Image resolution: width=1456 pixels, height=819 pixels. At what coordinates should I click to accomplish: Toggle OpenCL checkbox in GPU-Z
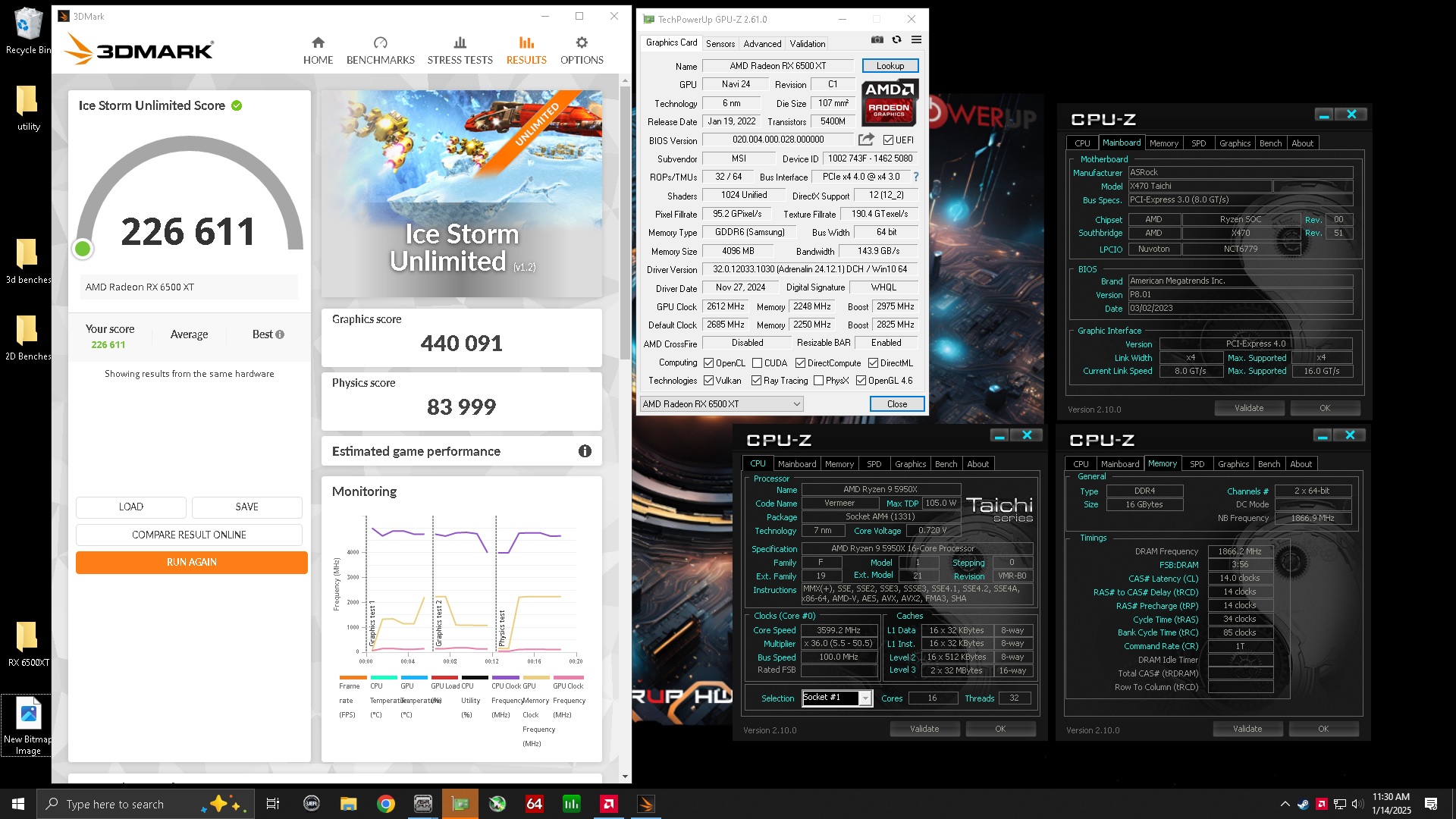pos(708,363)
